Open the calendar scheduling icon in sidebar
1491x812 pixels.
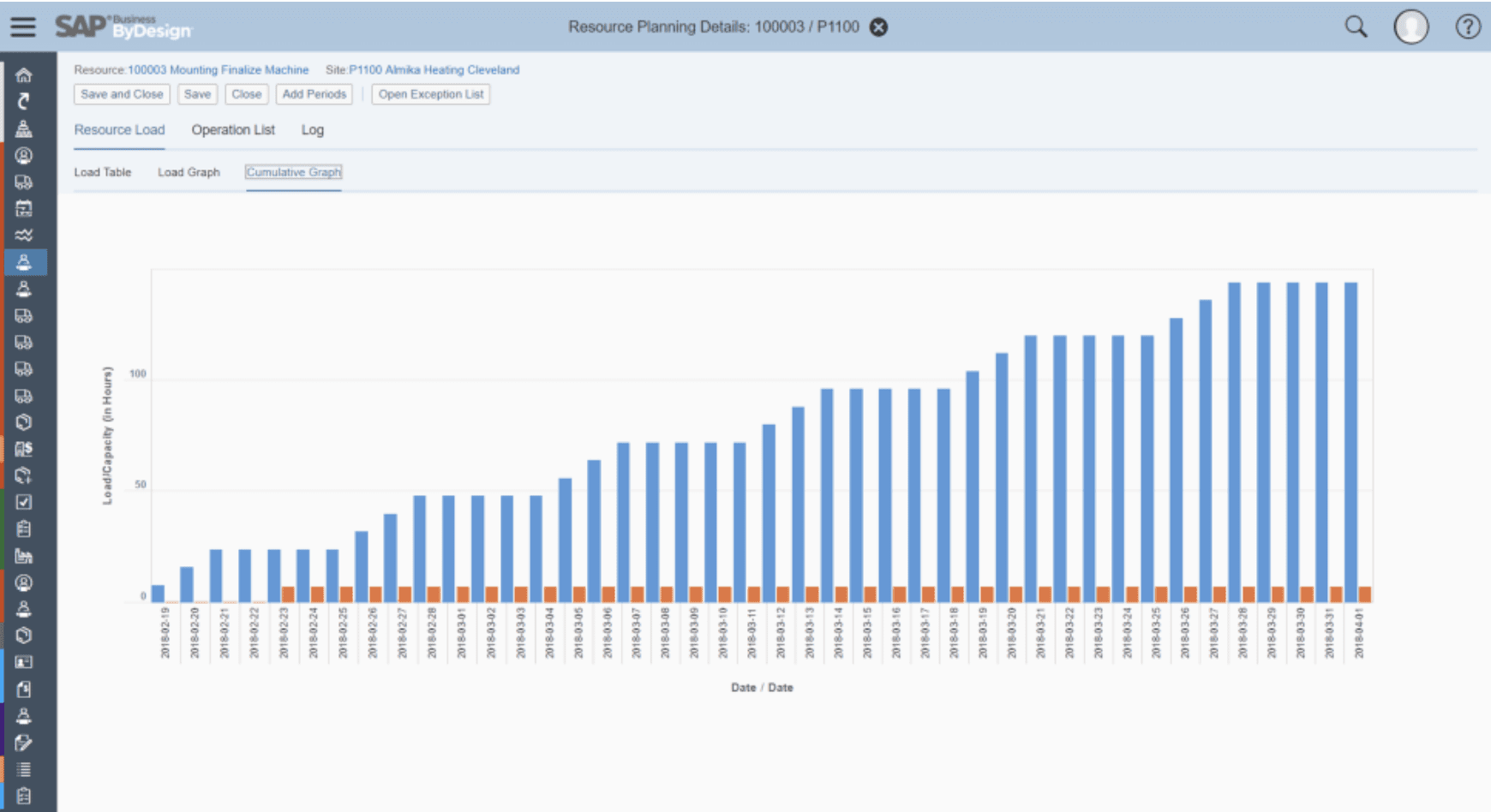[x=24, y=208]
